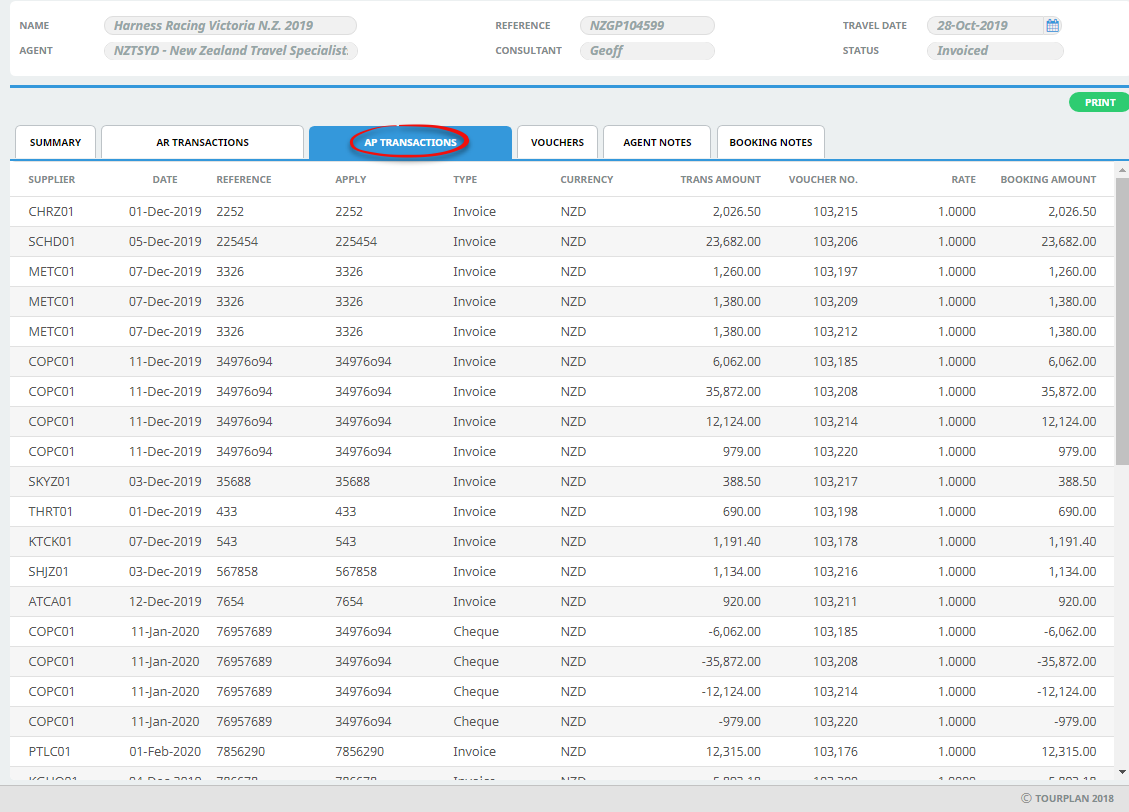This screenshot has height=812, width=1129.
Task: Click Booking Amount 12,315.00 for PTLC01
Action: pyautogui.click(x=1069, y=752)
